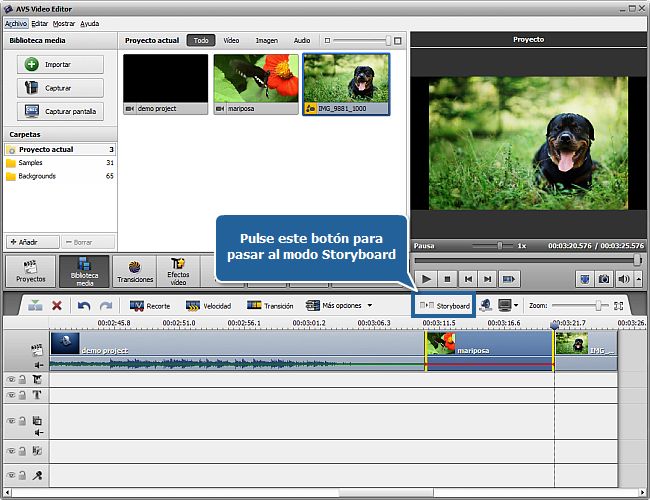Open the volume dropdown arrow in the preview

point(639,279)
